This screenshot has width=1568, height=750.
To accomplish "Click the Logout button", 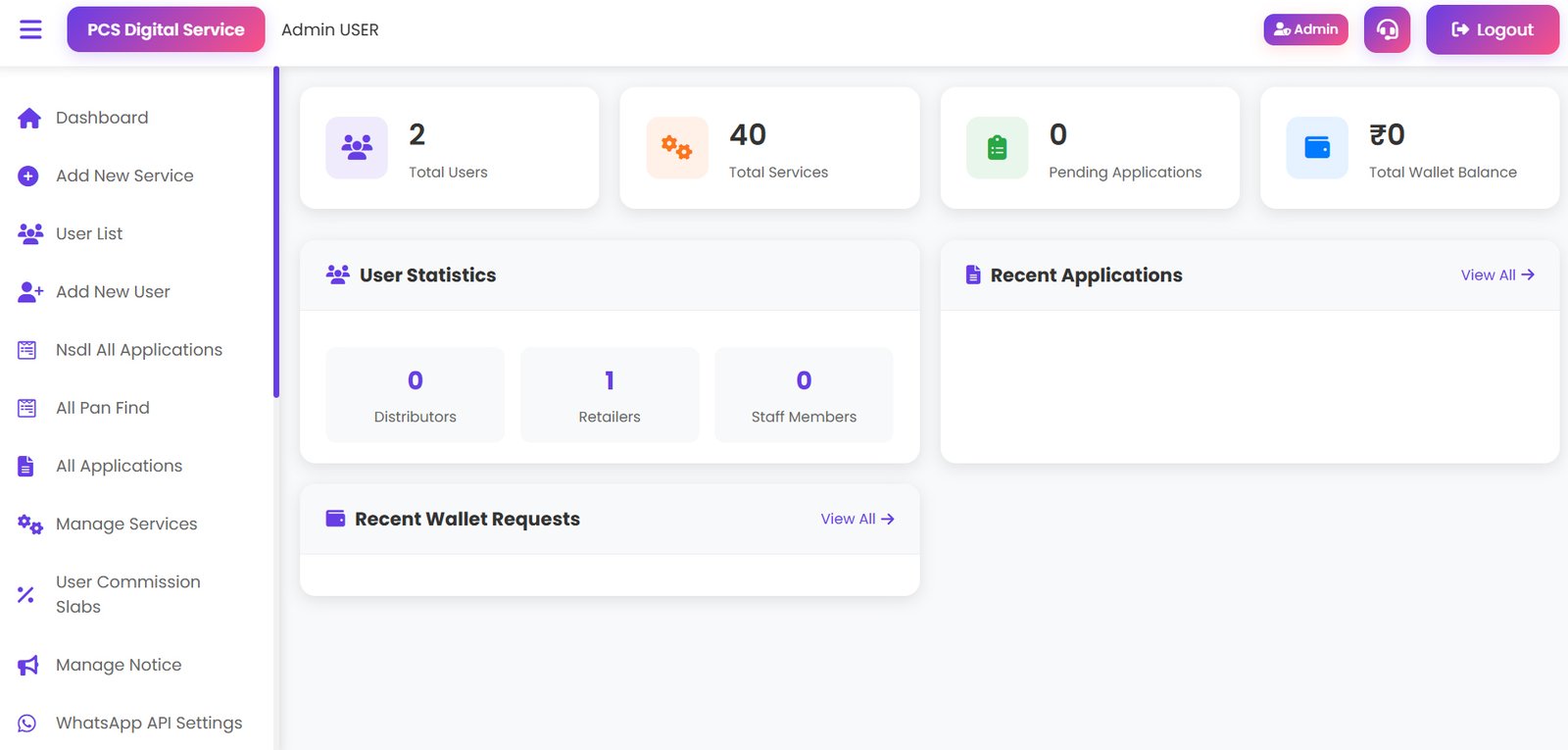I will tap(1492, 29).
